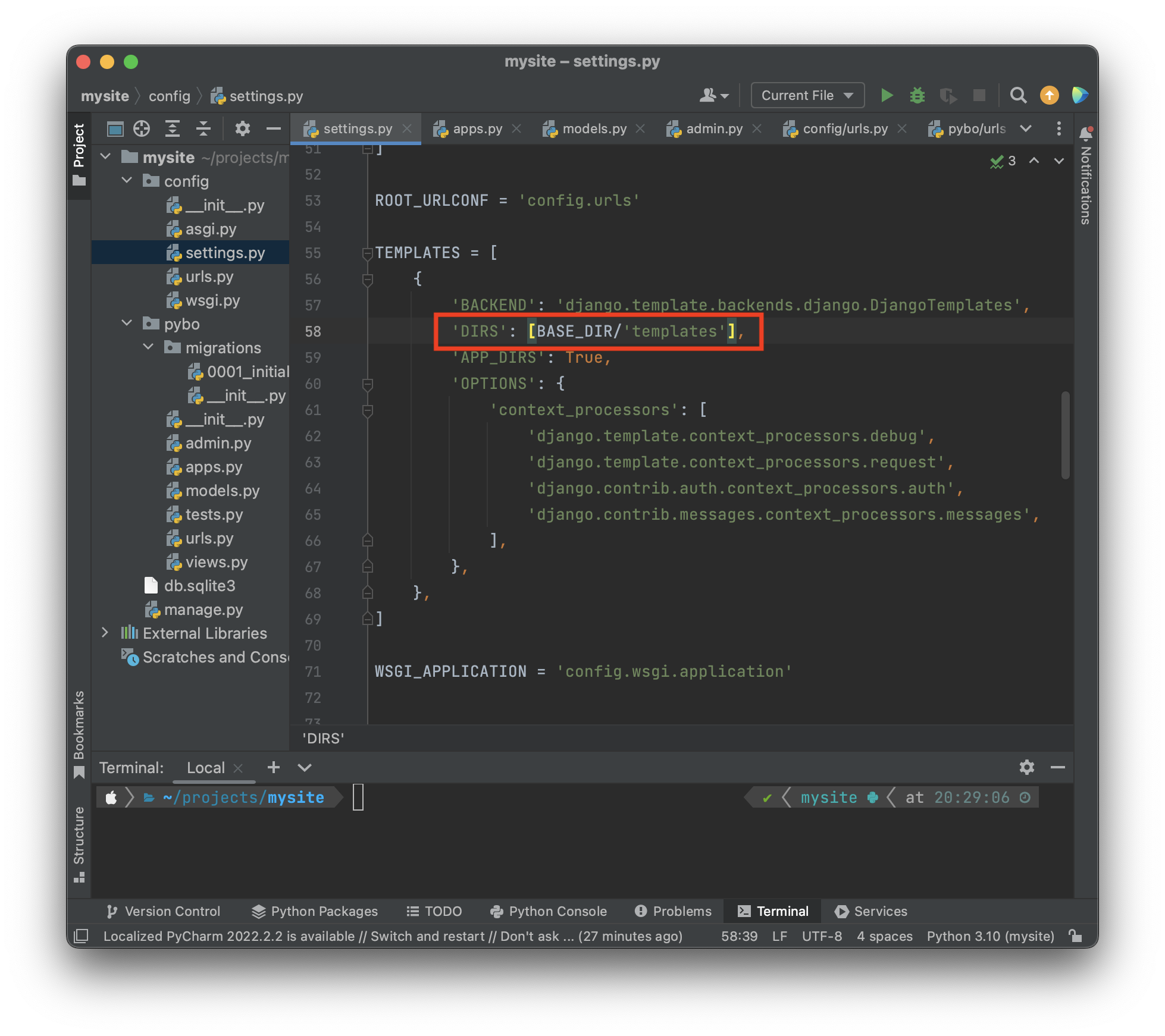Click Select Opened File crosshair icon
This screenshot has width=1165, height=1036.
[142, 128]
